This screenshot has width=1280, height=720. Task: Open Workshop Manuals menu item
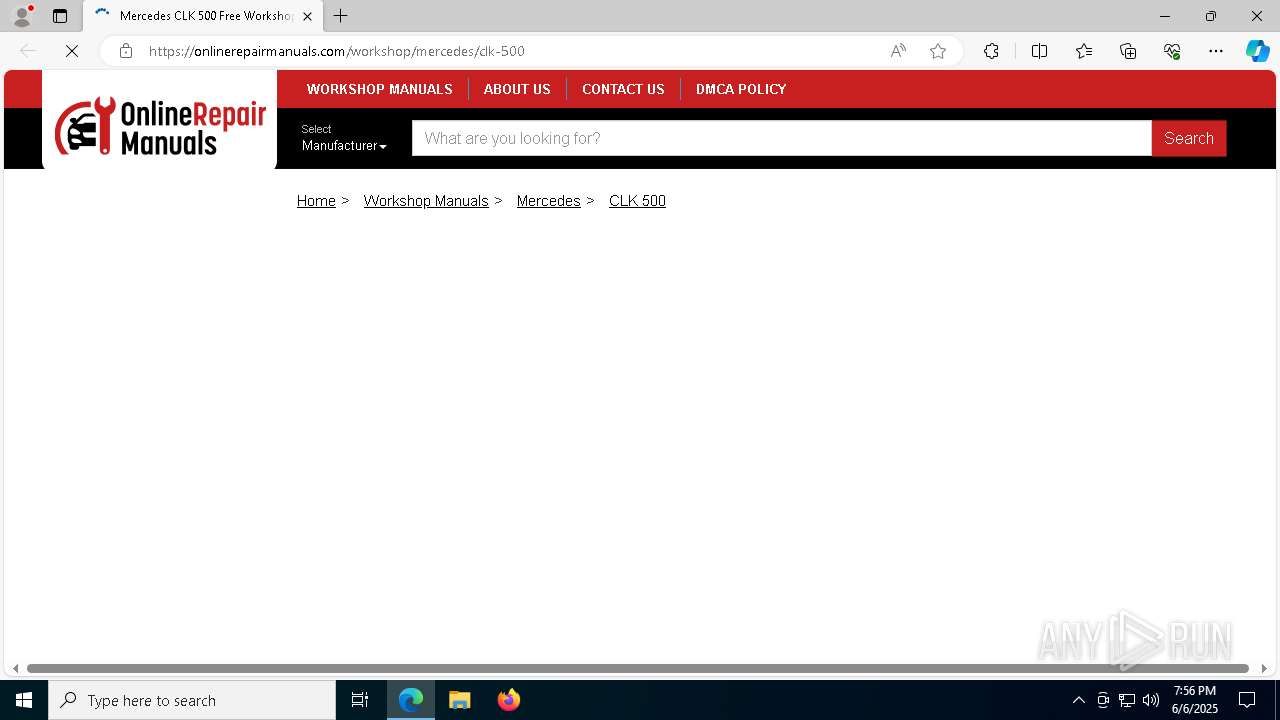(380, 89)
